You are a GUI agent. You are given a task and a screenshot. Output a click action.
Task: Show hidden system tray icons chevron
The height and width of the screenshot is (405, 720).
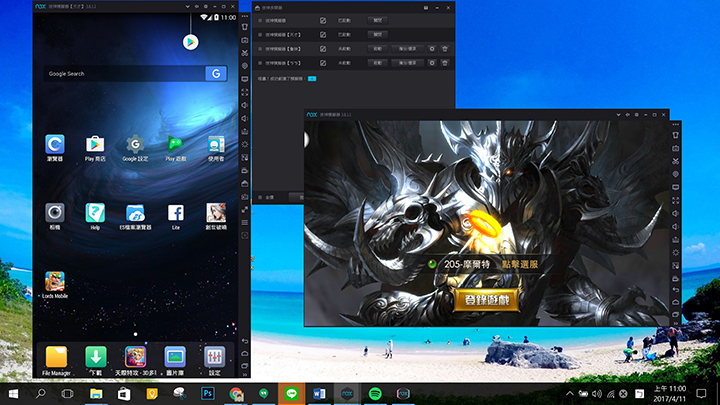pos(569,394)
